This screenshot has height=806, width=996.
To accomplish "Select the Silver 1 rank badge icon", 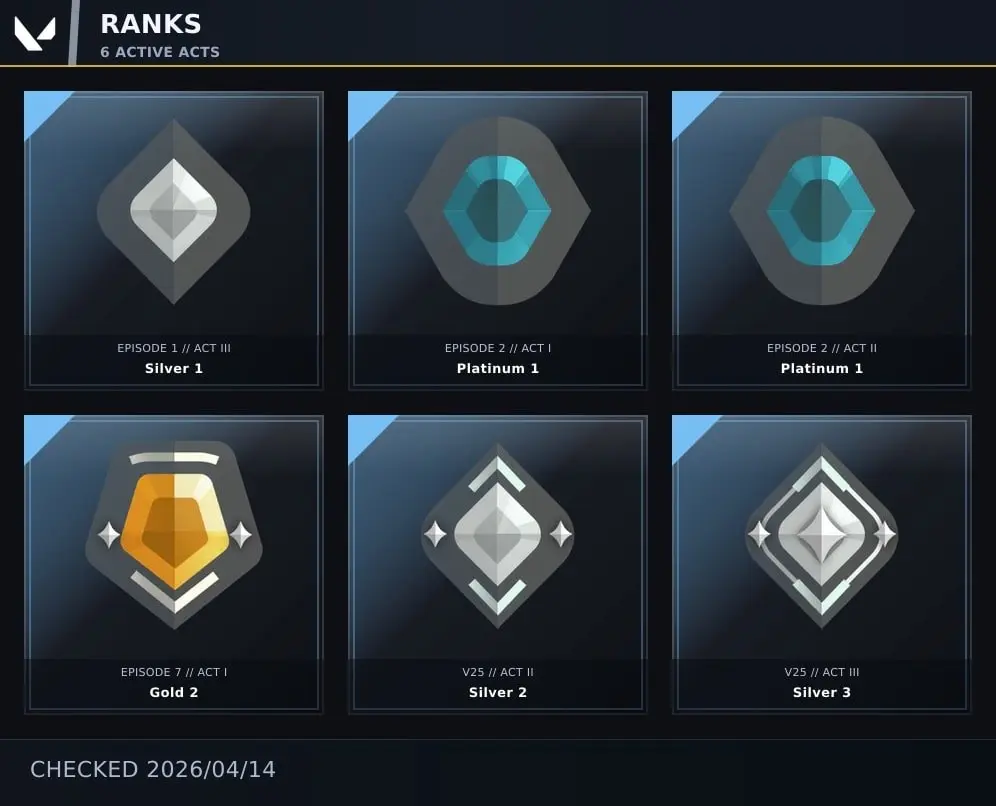I will click(173, 212).
